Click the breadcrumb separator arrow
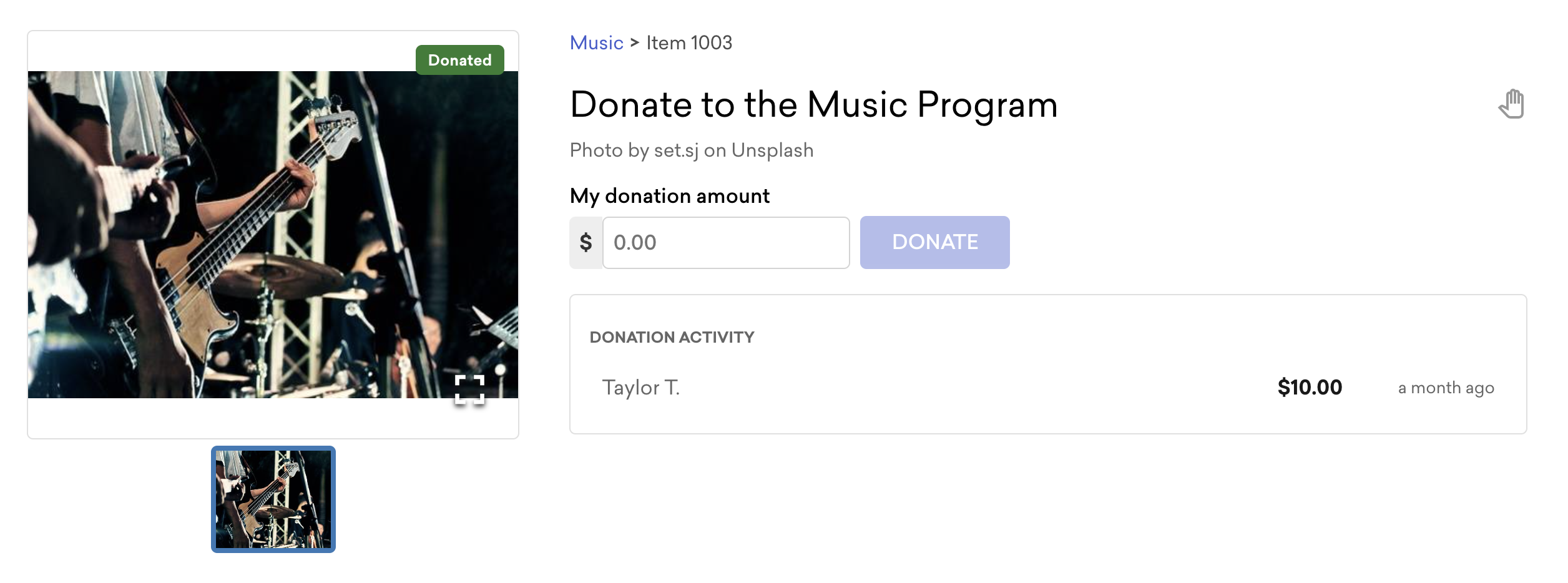Viewport: 1568px width, 583px height. click(635, 42)
